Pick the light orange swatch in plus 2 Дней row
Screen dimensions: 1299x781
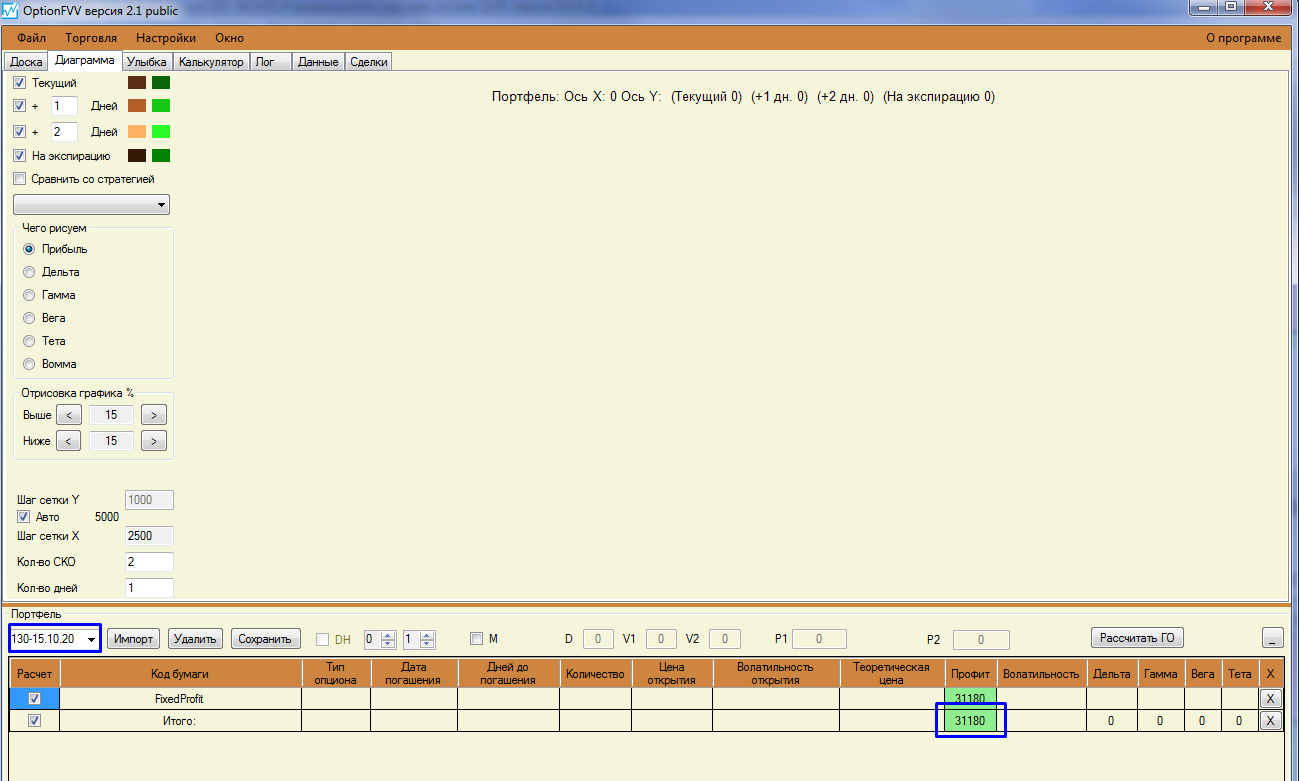click(x=137, y=131)
